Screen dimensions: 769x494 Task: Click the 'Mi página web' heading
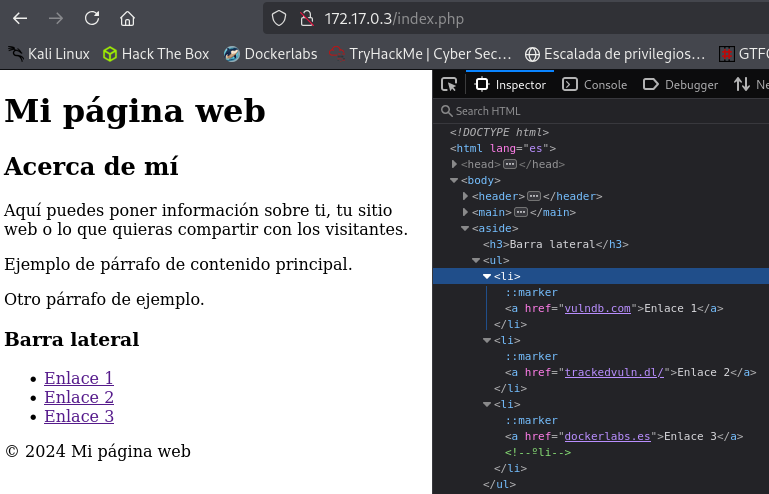(135, 110)
